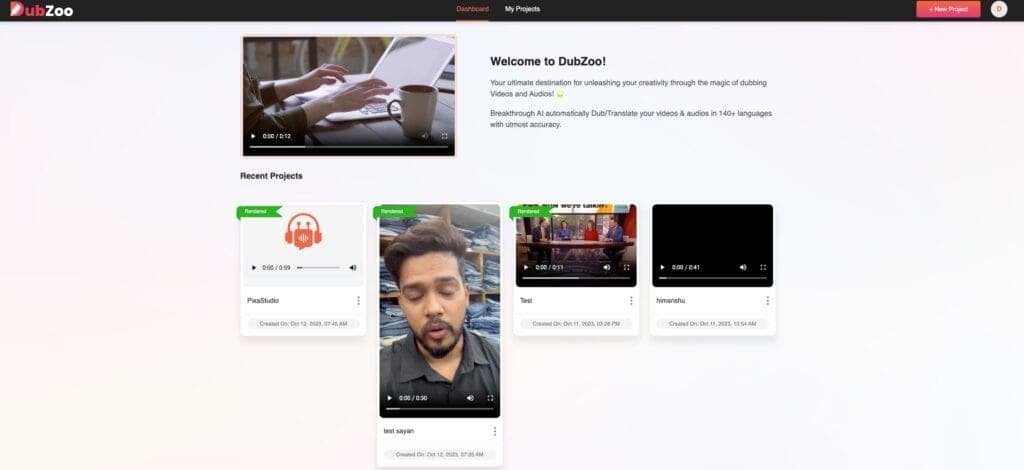The width and height of the screenshot is (1024, 470).
Task: Open the user profile avatar
Action: pyautogui.click(x=998, y=9)
